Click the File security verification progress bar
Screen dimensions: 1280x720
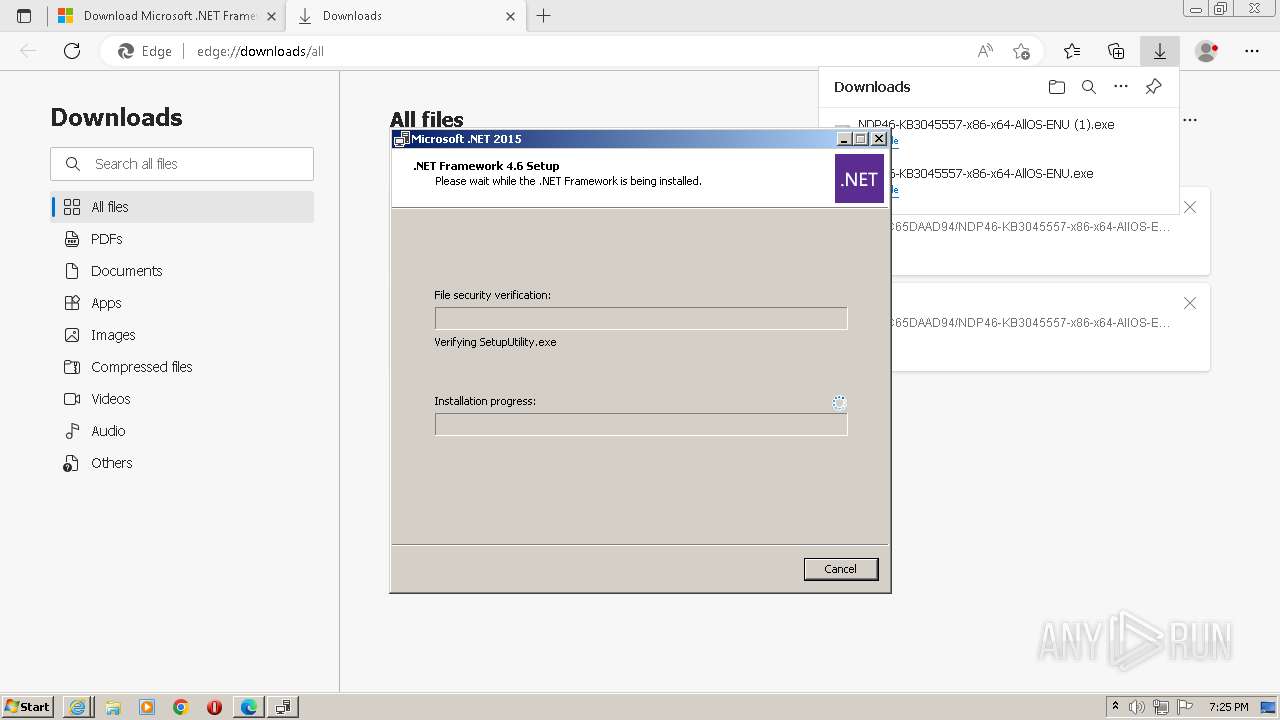[641, 318]
